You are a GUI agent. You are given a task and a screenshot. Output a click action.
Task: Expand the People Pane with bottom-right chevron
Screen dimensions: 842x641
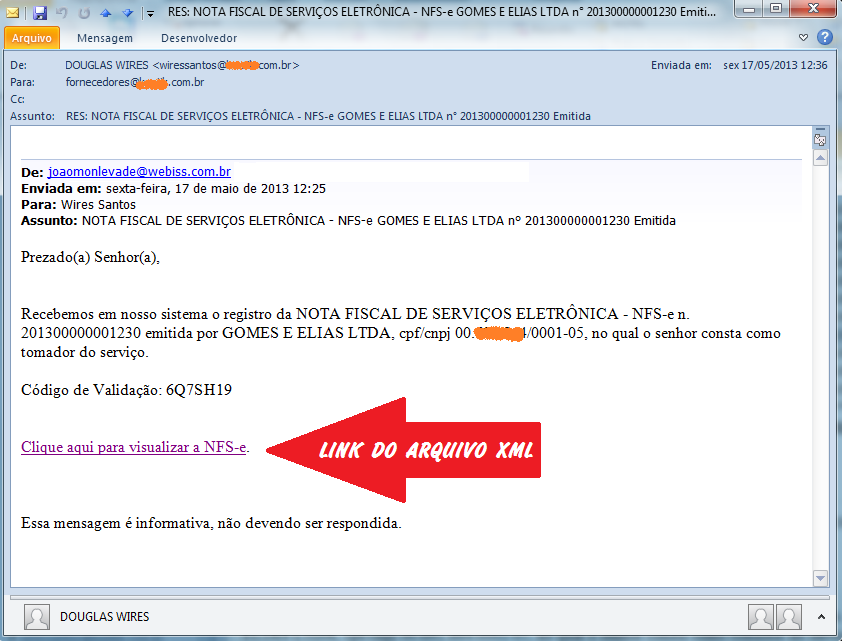821,617
